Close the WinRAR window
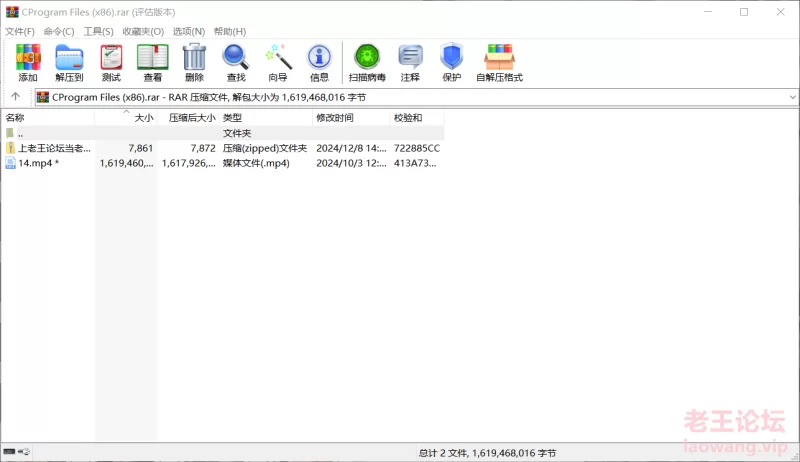The image size is (800, 462). click(x=781, y=12)
